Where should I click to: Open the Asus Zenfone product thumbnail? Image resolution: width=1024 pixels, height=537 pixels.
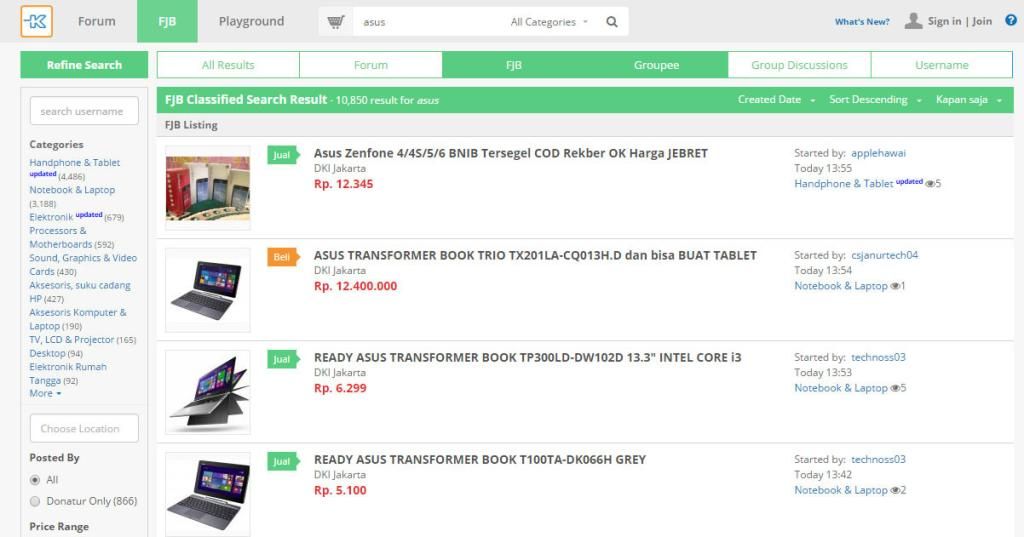pyautogui.click(x=208, y=188)
